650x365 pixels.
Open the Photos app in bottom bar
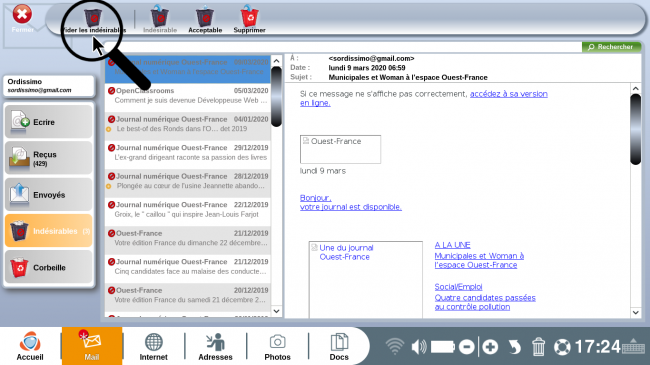point(277,346)
